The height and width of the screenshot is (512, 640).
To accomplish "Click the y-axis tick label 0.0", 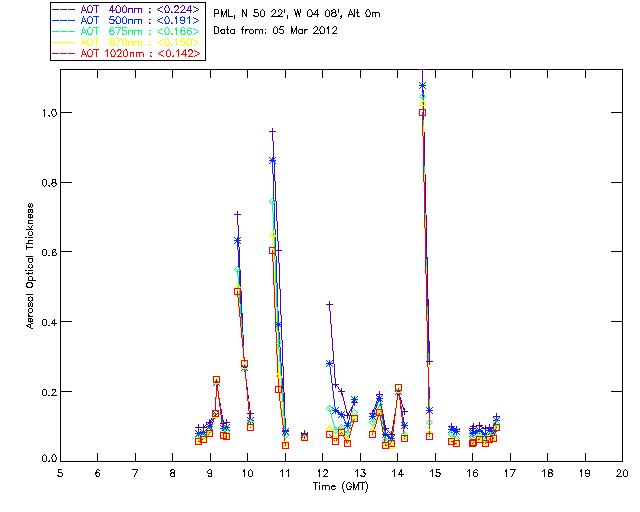I will pyautogui.click(x=49, y=459).
